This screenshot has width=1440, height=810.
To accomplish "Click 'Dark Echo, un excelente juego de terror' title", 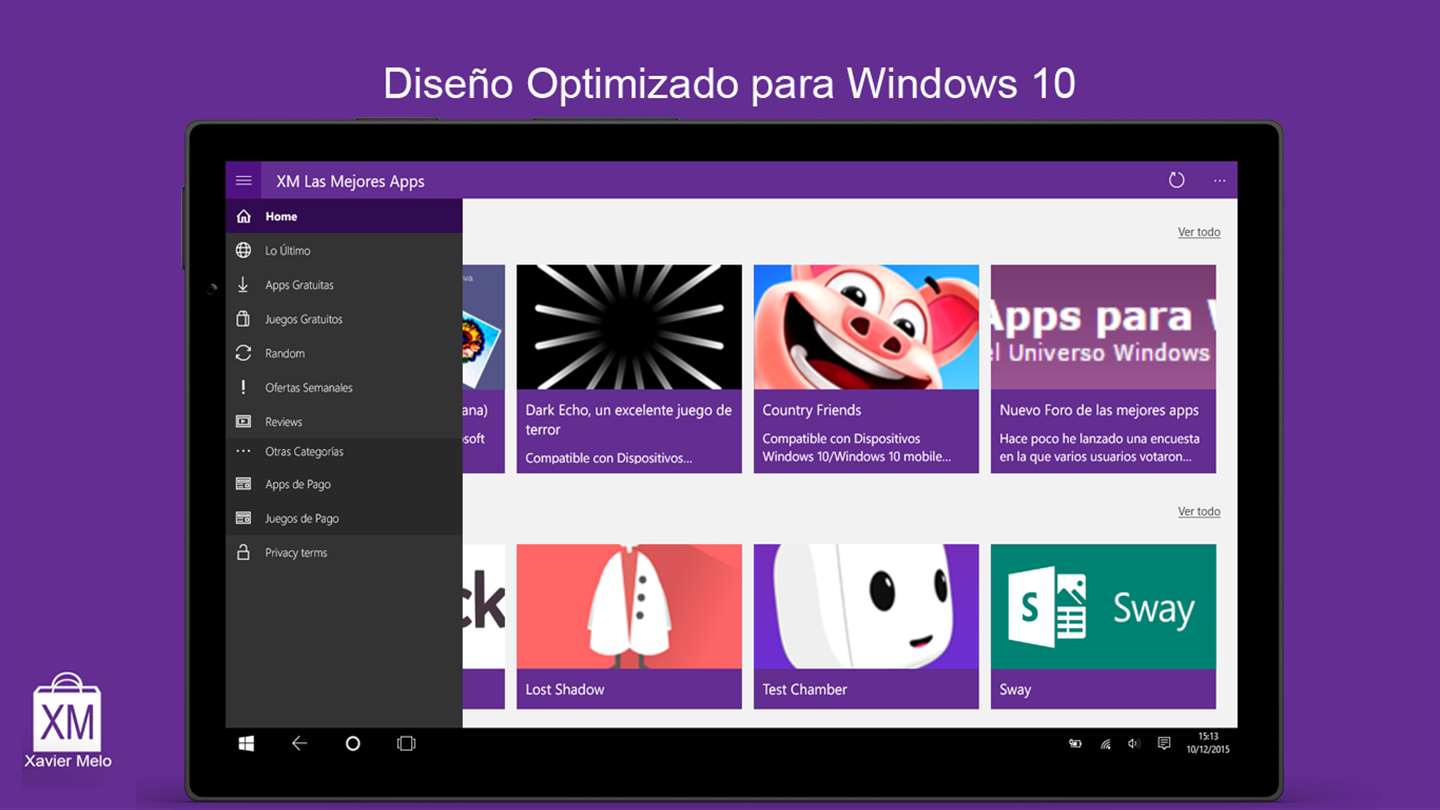I will pos(628,420).
